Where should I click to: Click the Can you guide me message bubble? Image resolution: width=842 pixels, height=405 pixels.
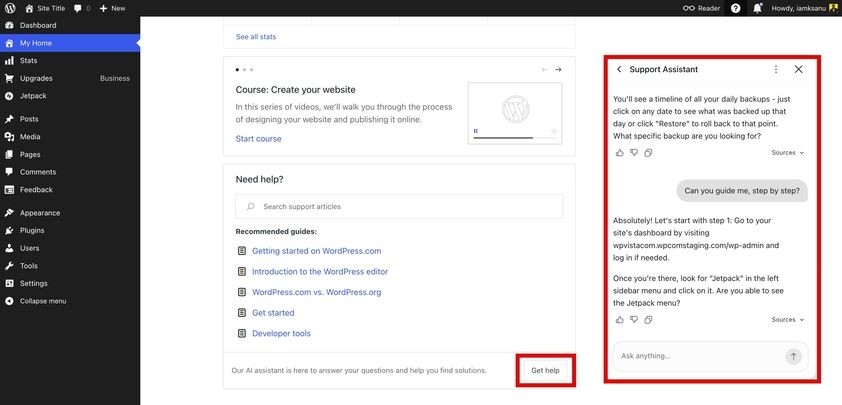(742, 191)
